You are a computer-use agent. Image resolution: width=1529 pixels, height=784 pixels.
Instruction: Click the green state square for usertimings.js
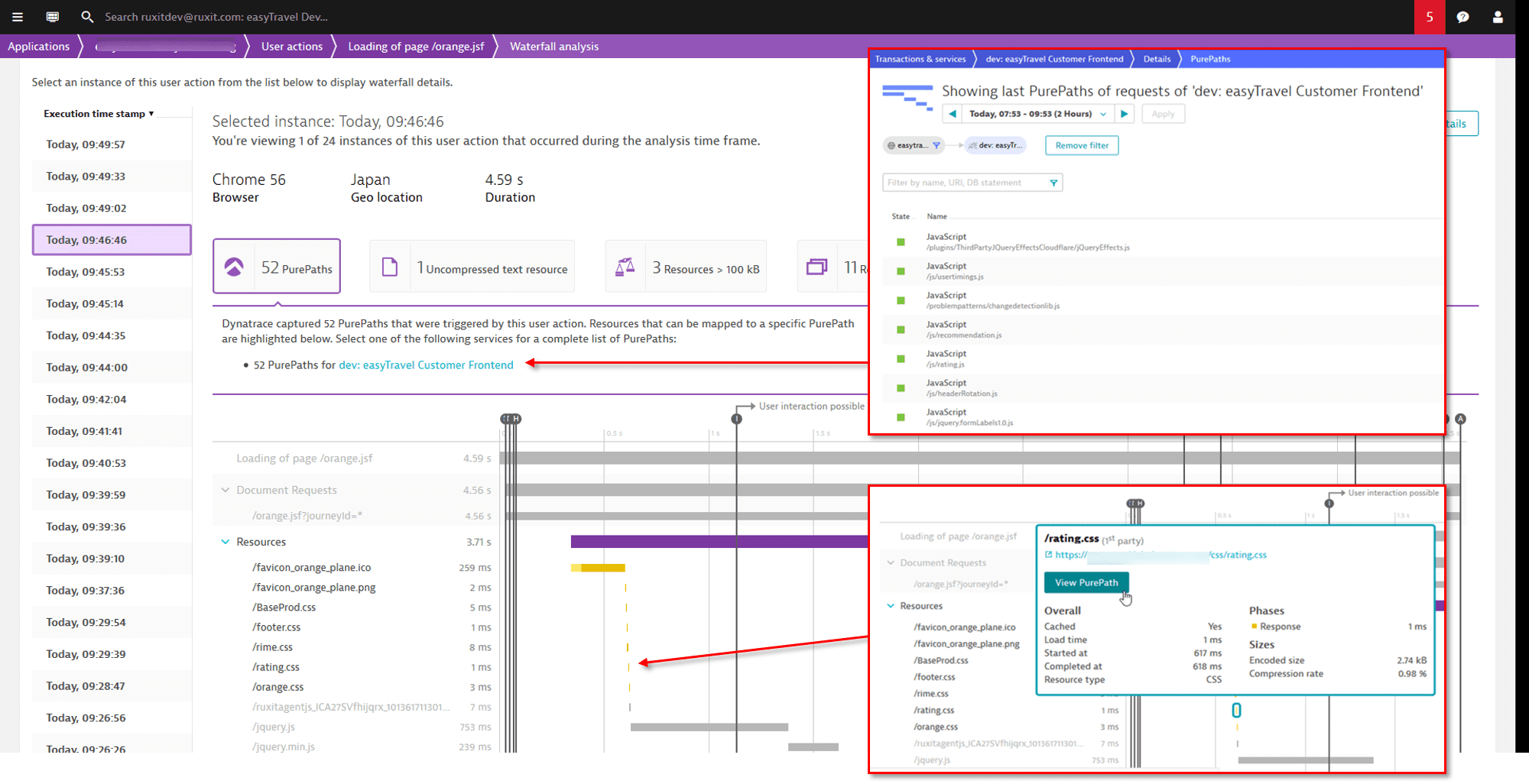coord(901,271)
